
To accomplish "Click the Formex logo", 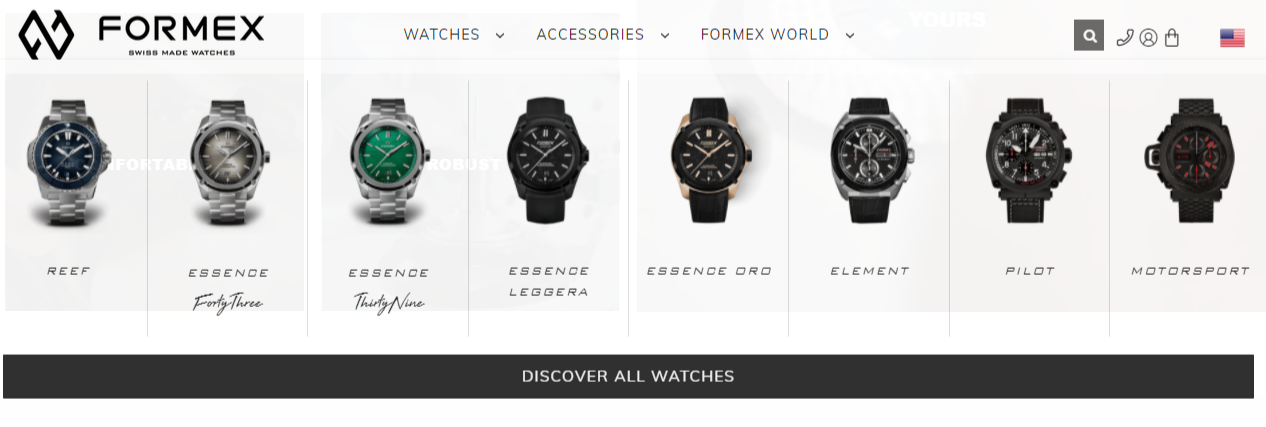I will (141, 35).
